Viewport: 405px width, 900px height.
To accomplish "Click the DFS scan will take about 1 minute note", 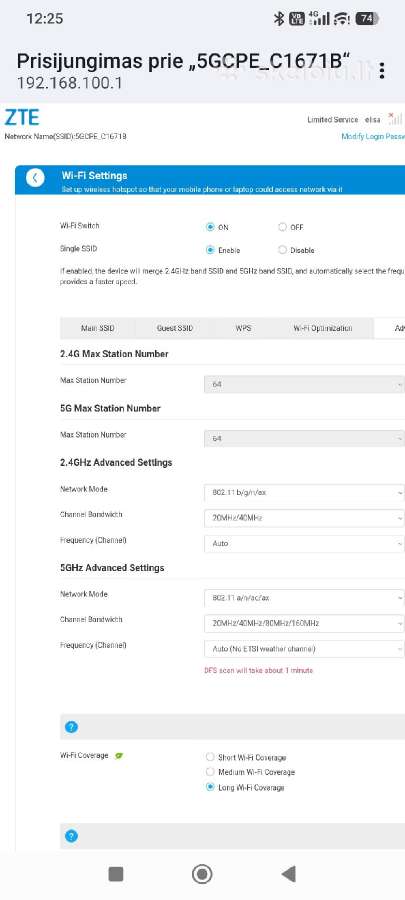I will tap(259, 670).
